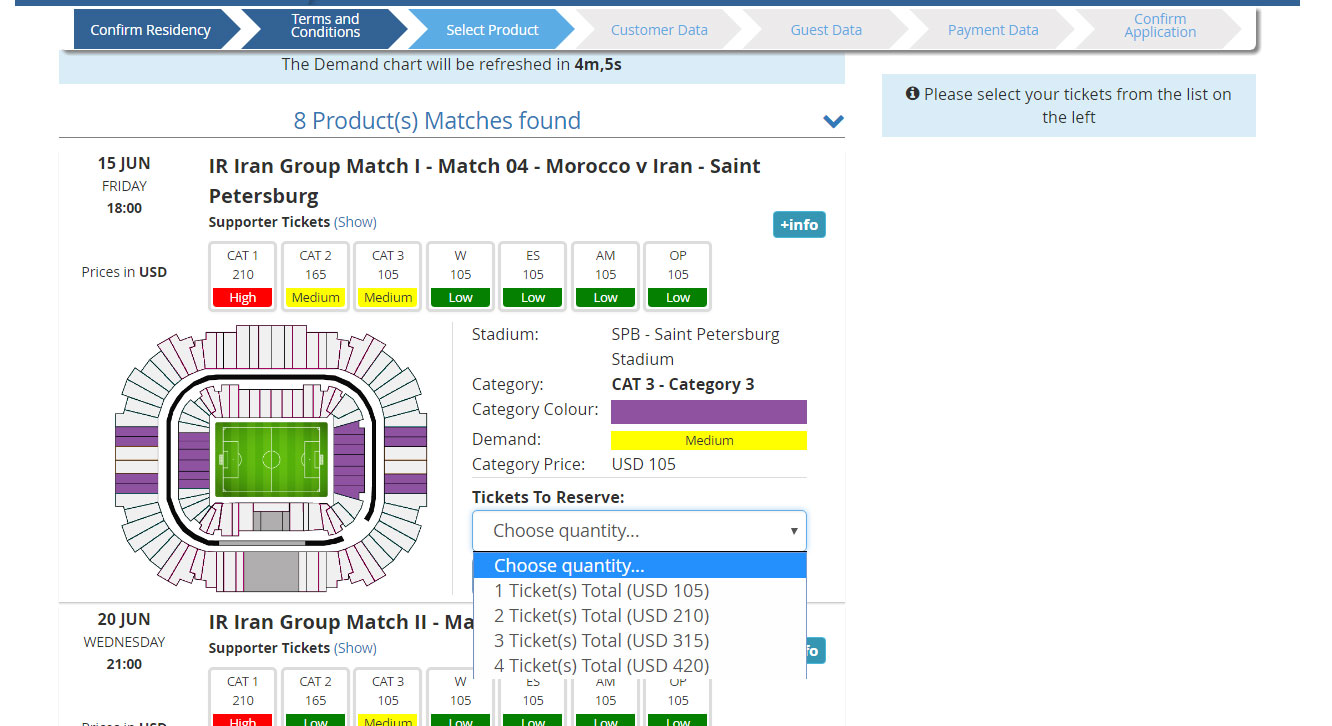Show Supporter Tickets details for first match
The width and height of the screenshot is (1332, 726).
click(x=355, y=222)
